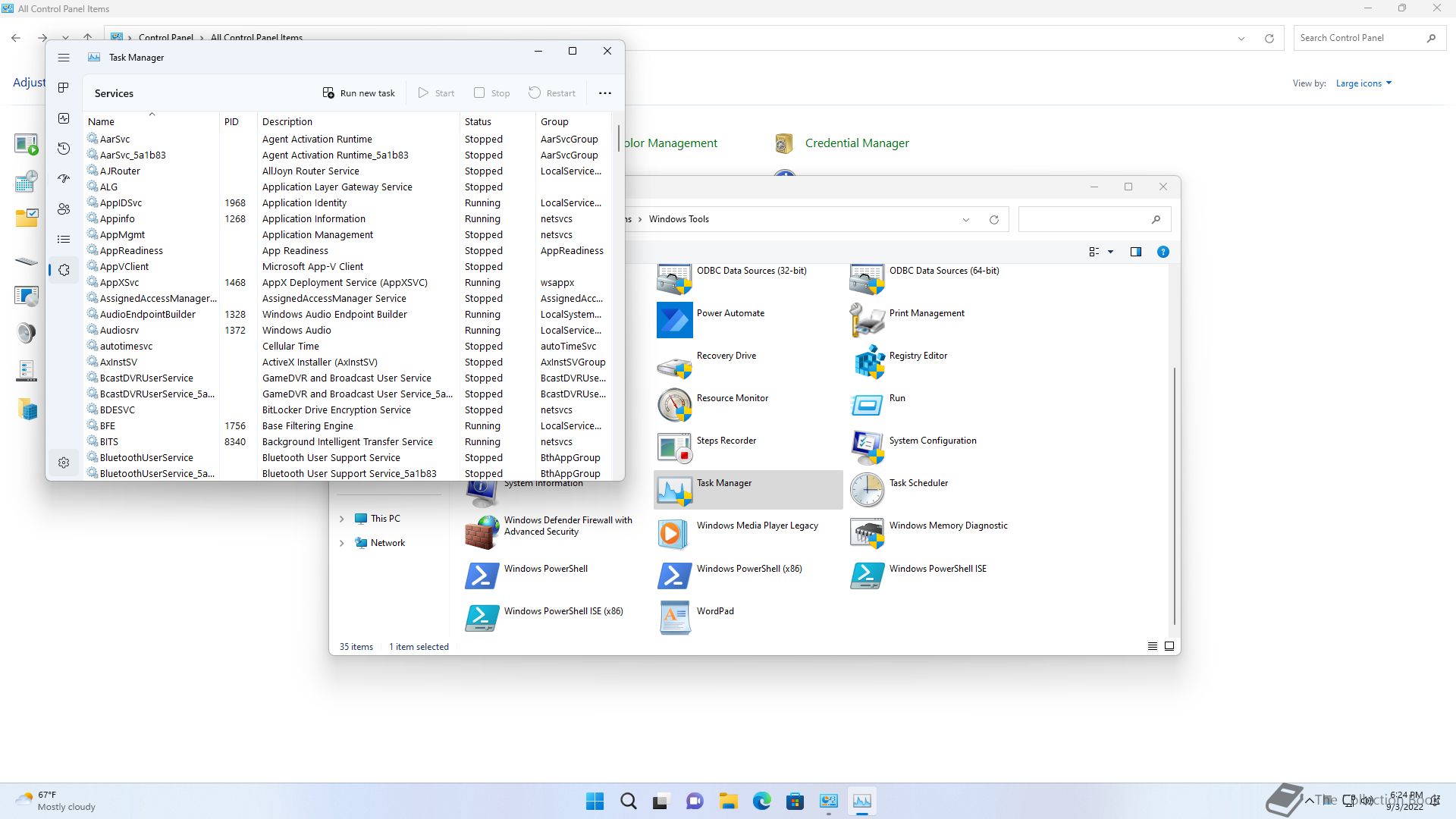The height and width of the screenshot is (819, 1456).
Task: Refresh the Windows Tools window
Action: (994, 220)
